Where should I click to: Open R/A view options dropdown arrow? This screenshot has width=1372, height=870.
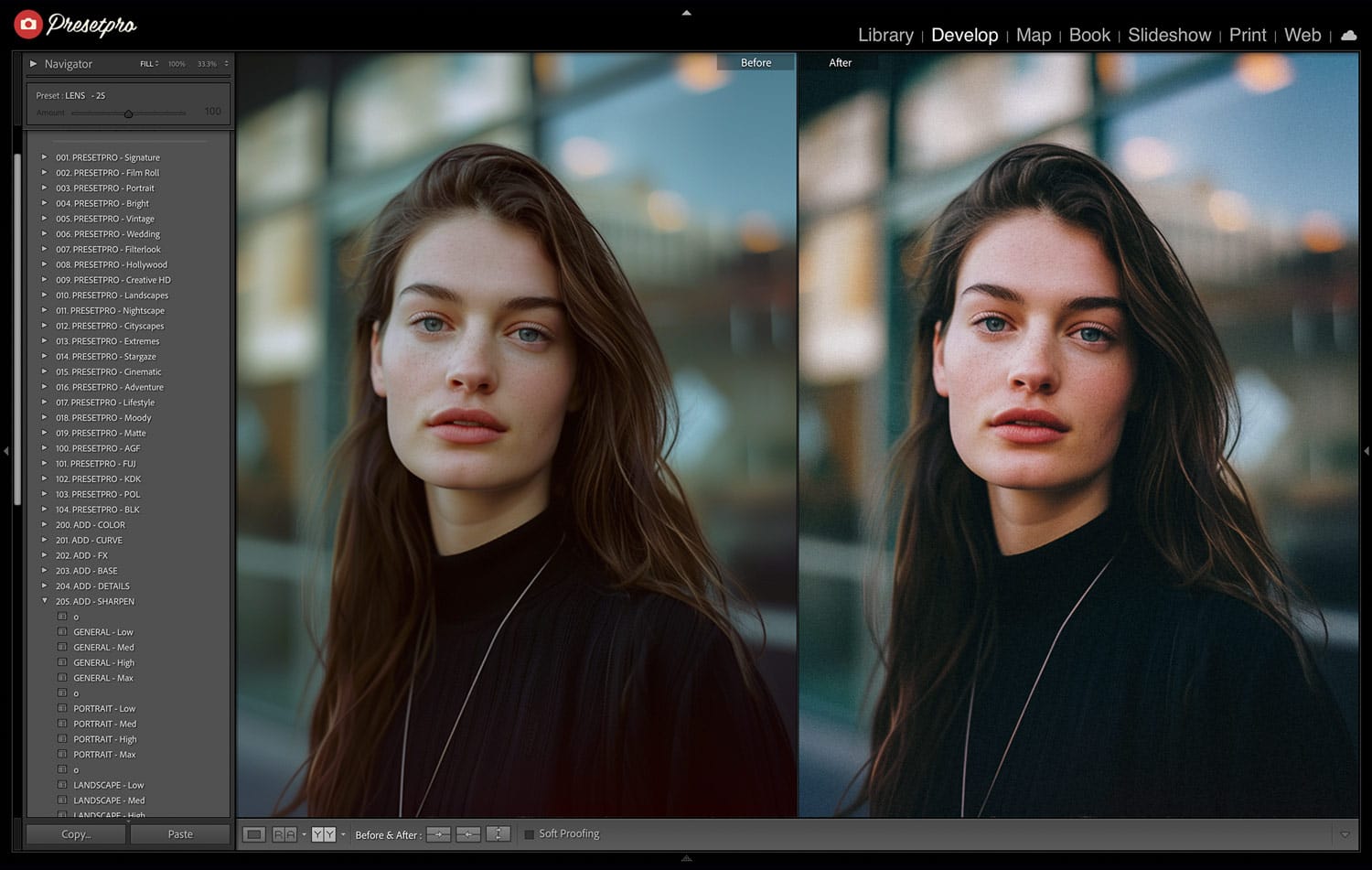pyautogui.click(x=304, y=834)
